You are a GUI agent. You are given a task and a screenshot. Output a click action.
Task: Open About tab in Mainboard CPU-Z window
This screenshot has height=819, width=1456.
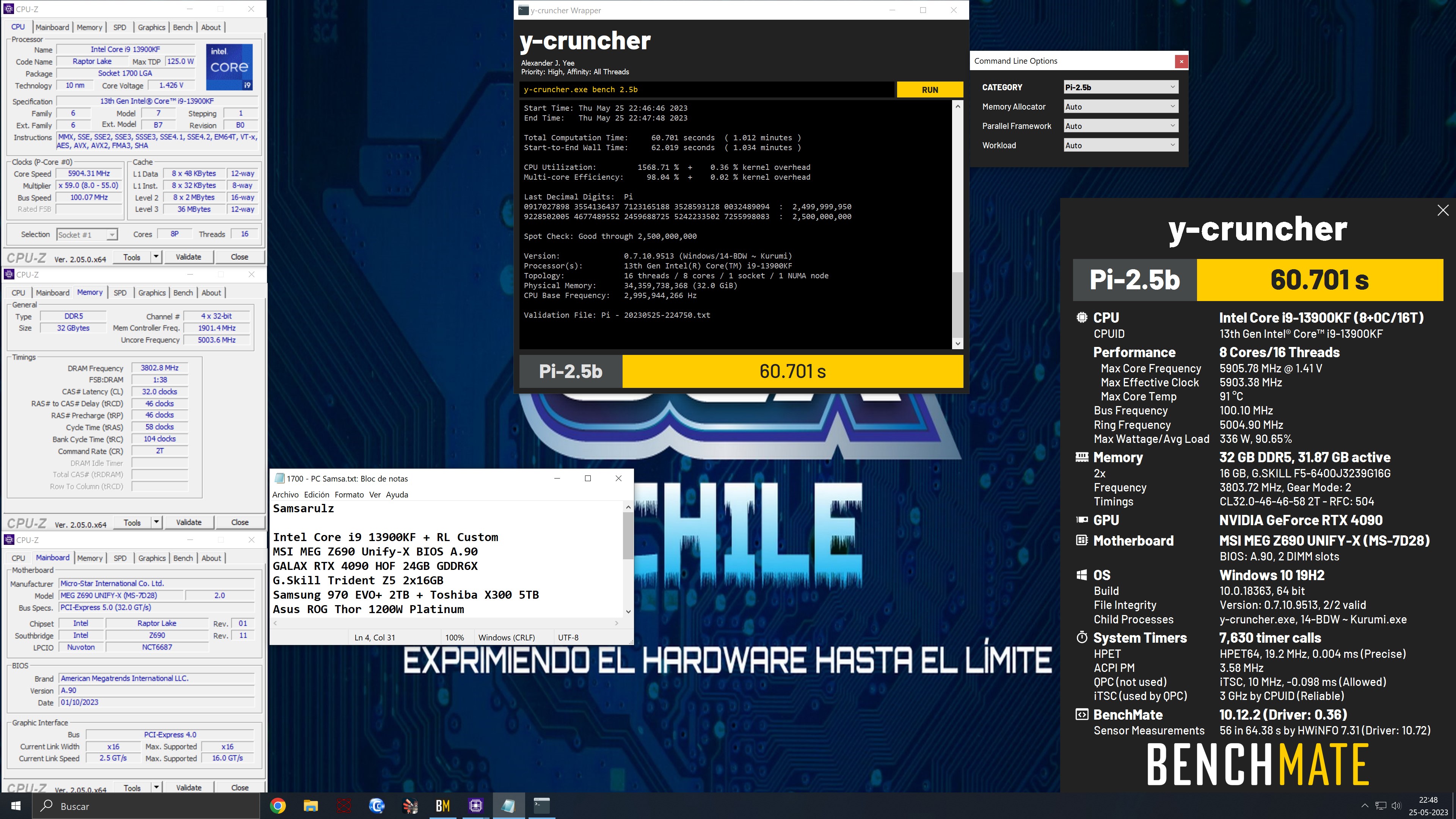pos(211,558)
